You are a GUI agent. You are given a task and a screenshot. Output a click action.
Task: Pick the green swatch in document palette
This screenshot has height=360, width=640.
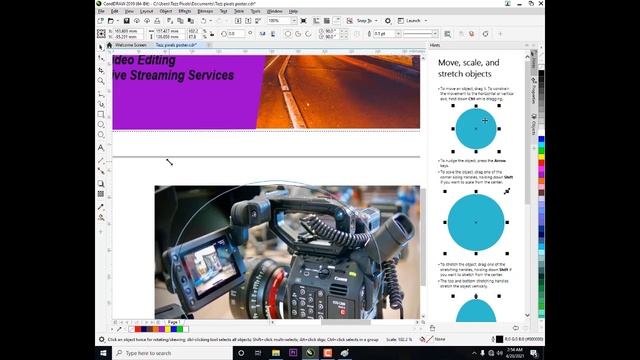(x=180, y=329)
